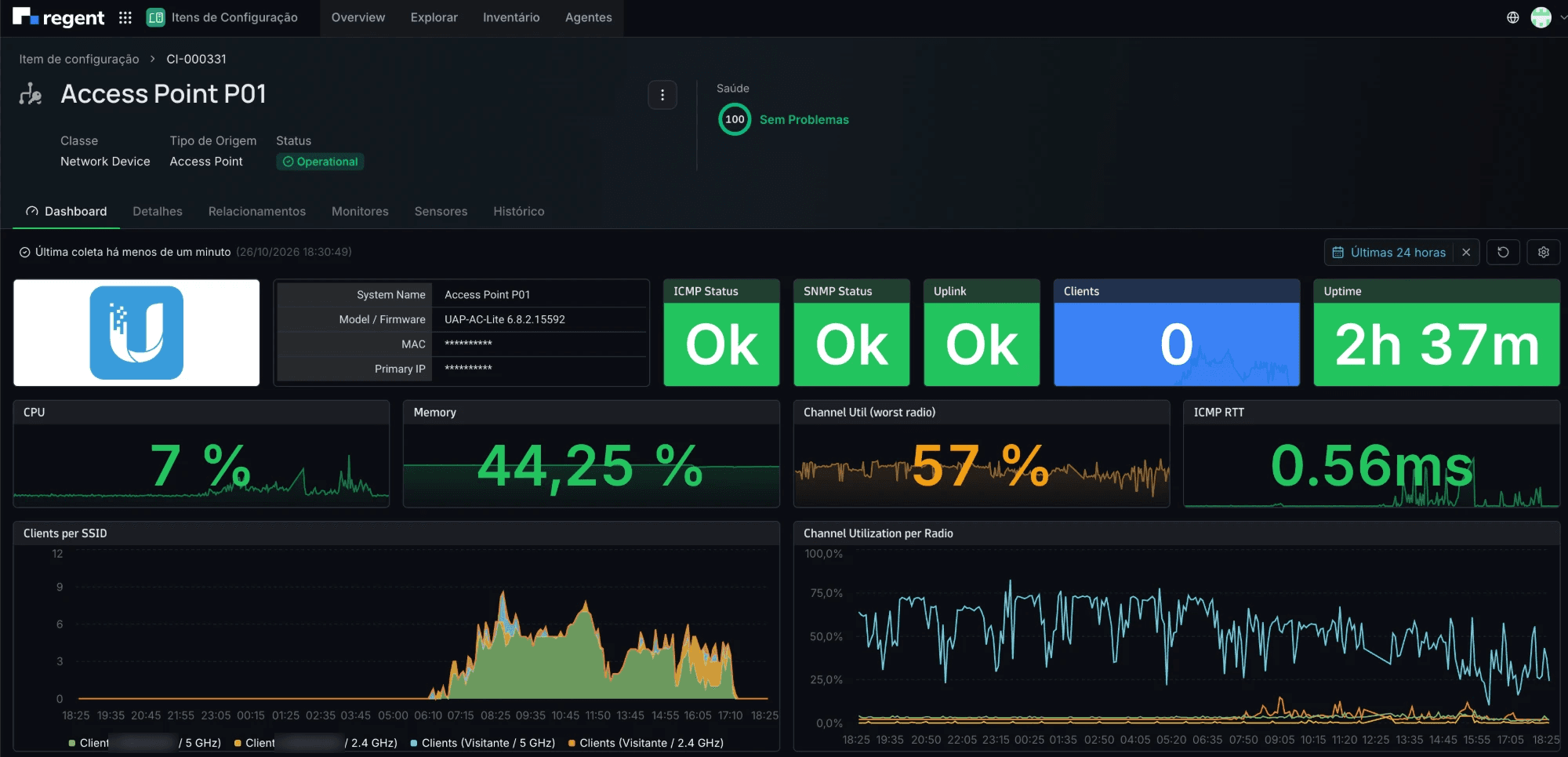Screen dimensions: 1568x757
Task: Switch to the Sensores tab
Action: pyautogui.click(x=441, y=212)
